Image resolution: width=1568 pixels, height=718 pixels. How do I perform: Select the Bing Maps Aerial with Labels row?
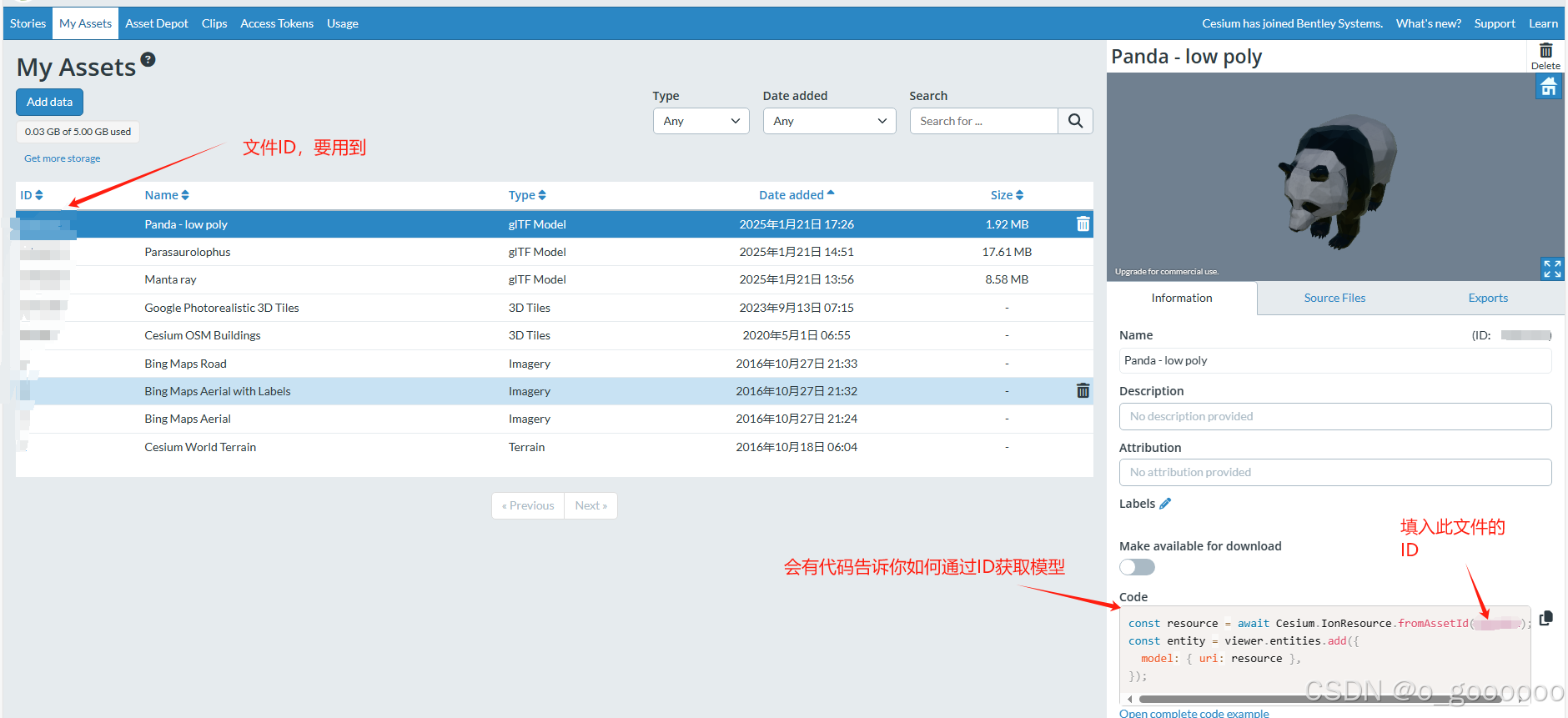click(555, 391)
